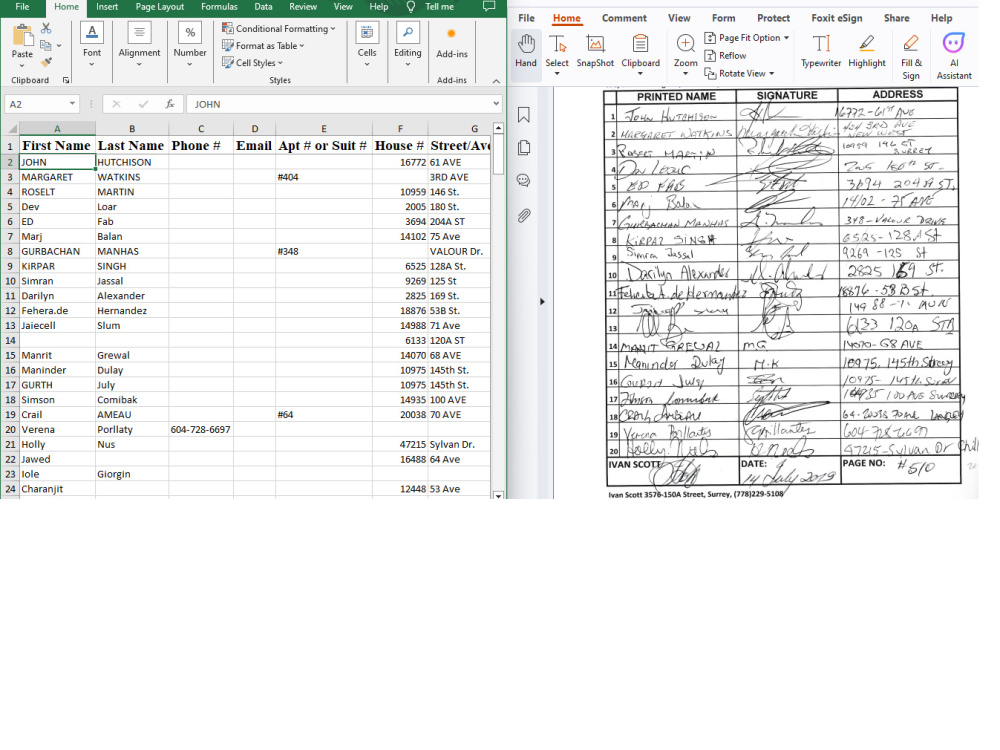Click the Zoom magnifier tool
1000x750 pixels.
tap(685, 52)
